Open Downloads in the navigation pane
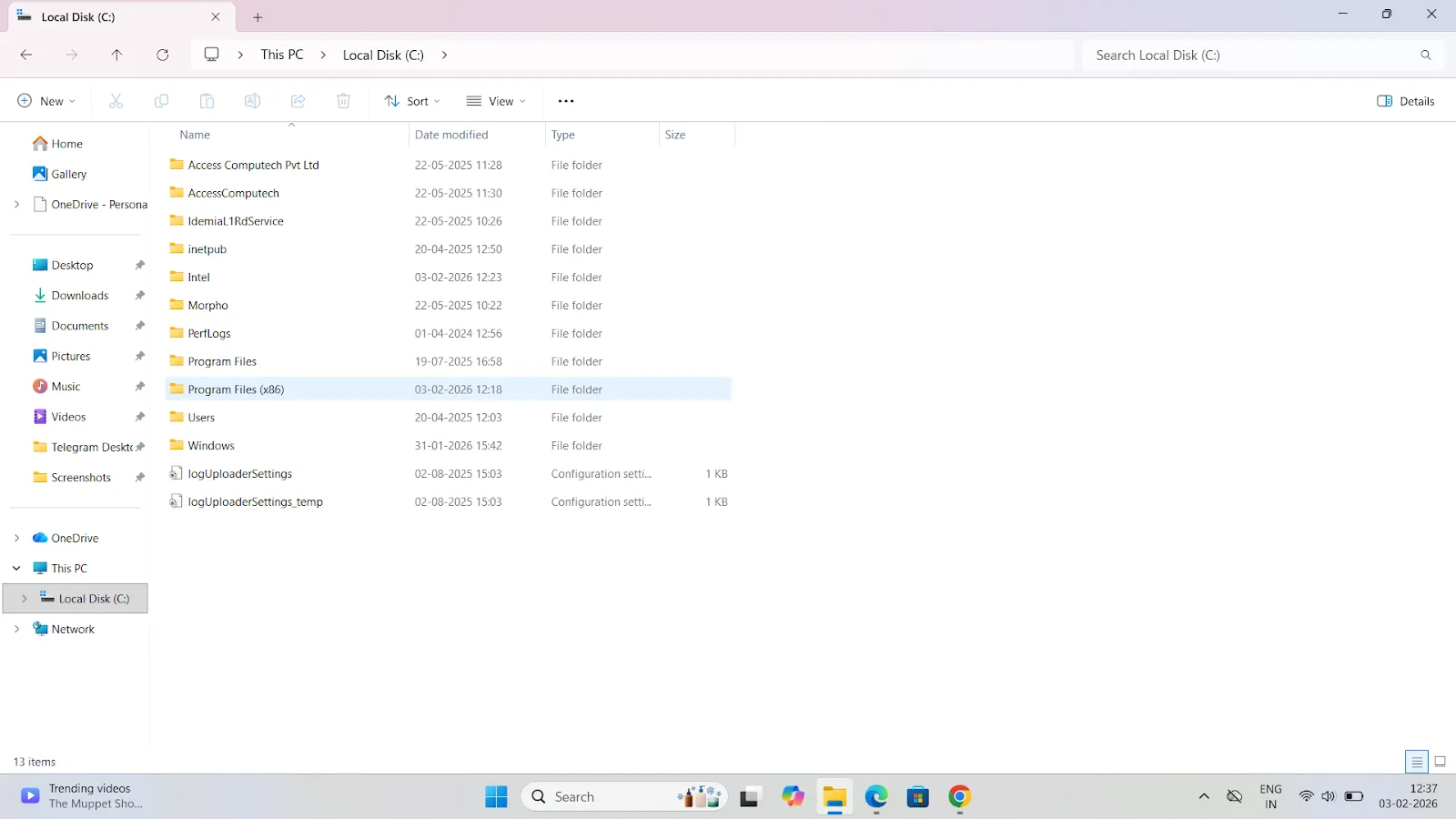The image size is (1456, 819). coord(80,296)
